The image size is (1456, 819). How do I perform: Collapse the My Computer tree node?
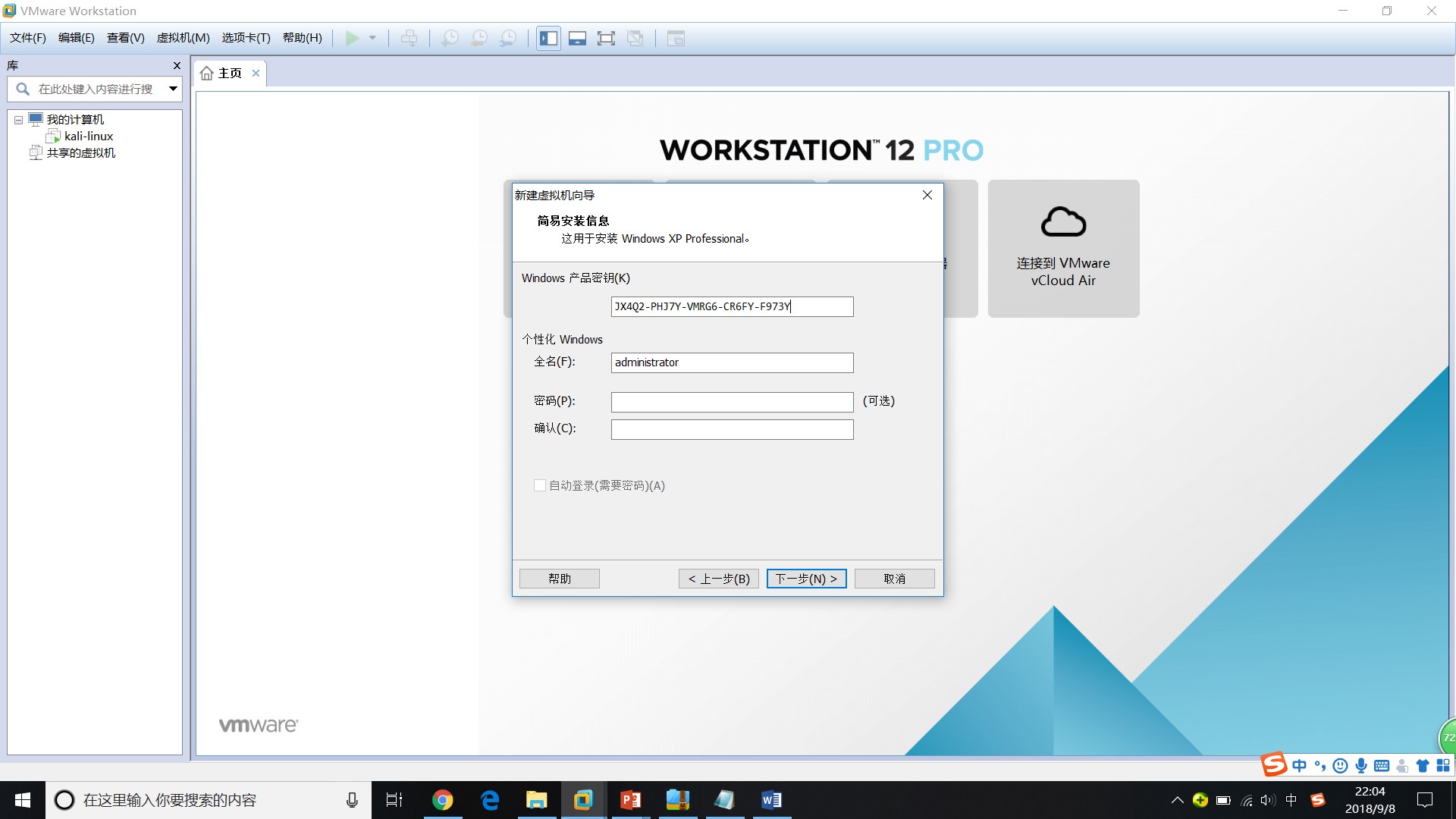[x=18, y=120]
